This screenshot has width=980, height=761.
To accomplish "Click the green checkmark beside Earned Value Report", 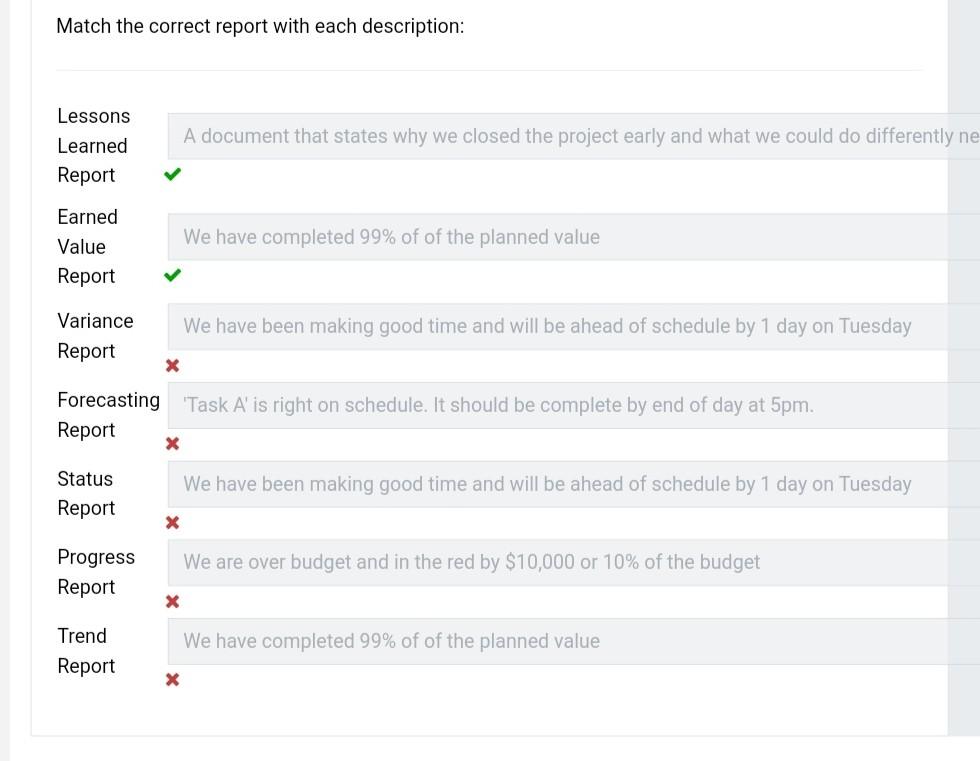I will [x=172, y=275].
